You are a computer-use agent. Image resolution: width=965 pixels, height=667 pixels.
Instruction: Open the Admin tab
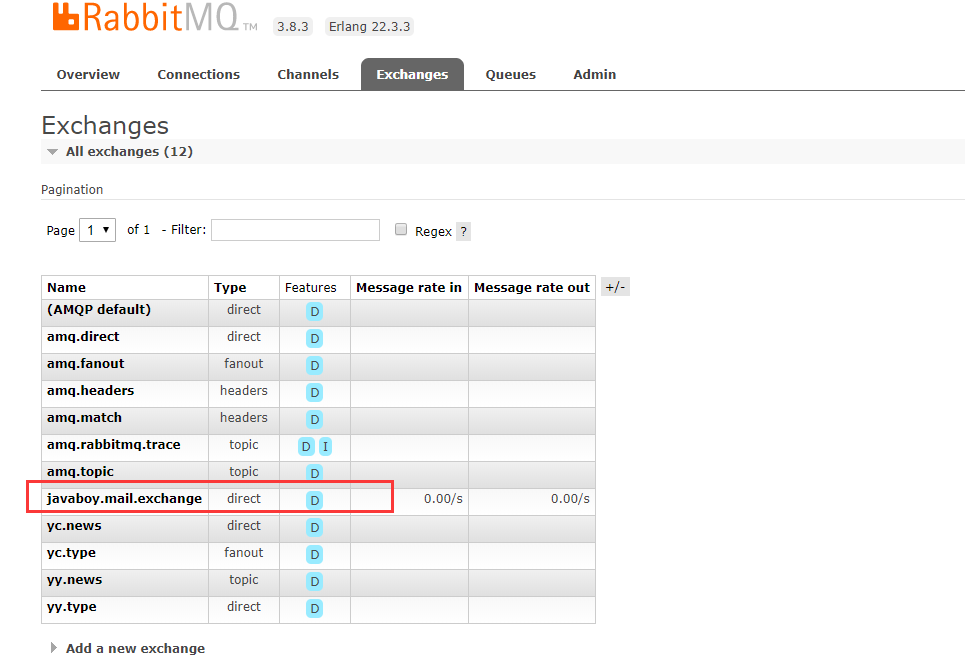point(595,74)
